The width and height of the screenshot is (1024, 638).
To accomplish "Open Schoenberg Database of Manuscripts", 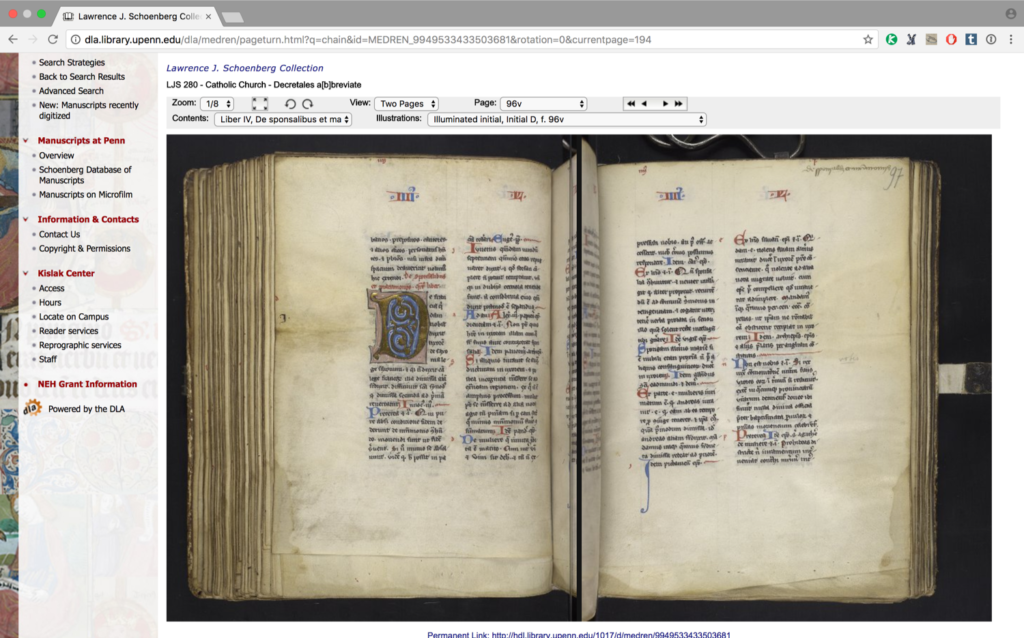I will click(85, 175).
